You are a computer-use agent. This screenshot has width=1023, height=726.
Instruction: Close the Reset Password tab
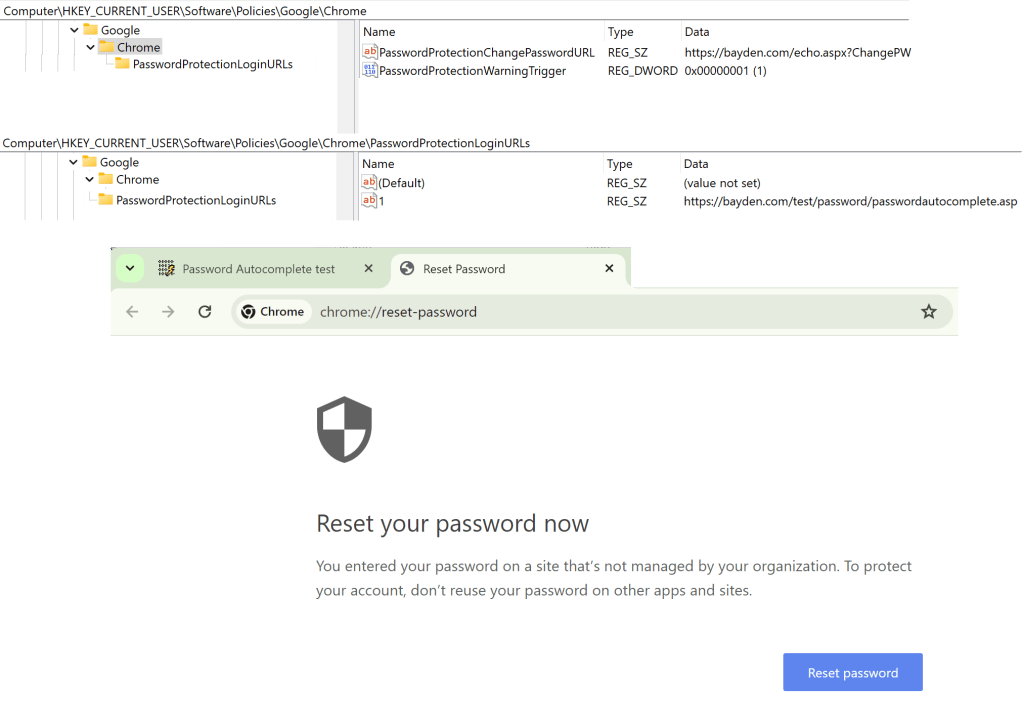point(610,269)
